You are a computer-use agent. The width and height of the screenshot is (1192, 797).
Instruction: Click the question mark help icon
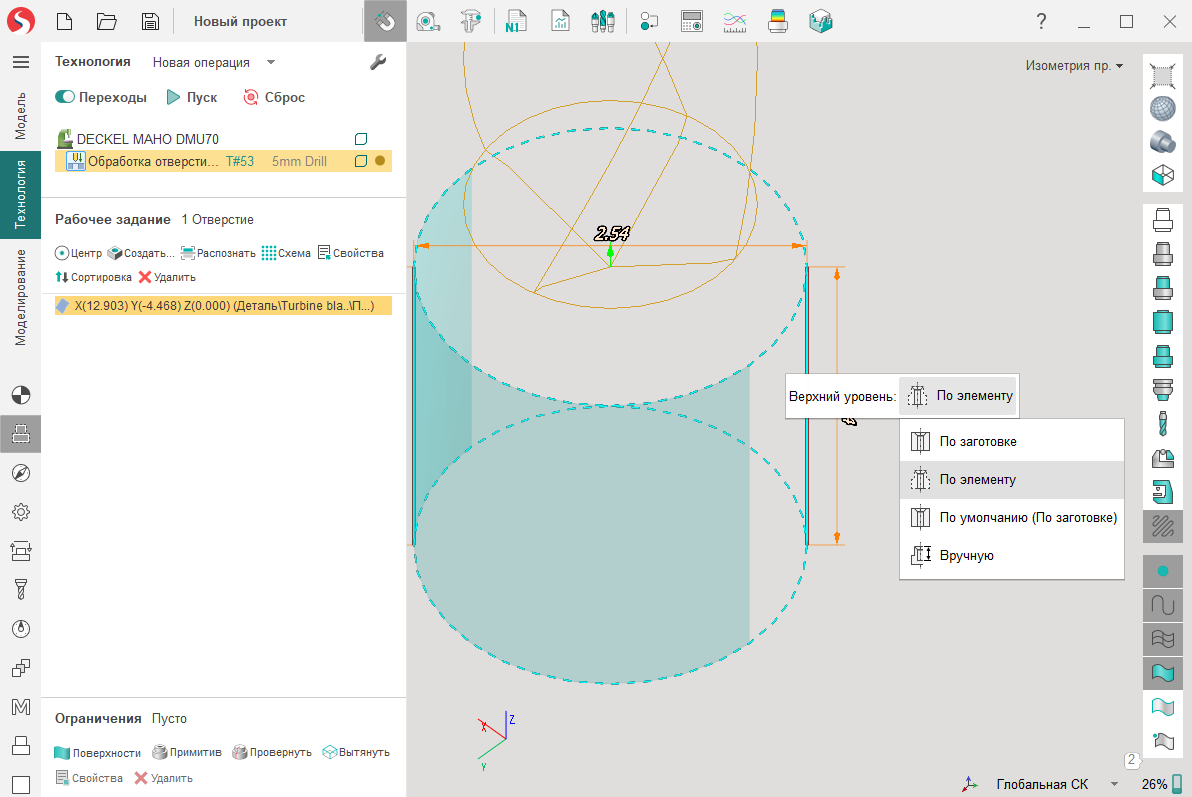(1041, 21)
